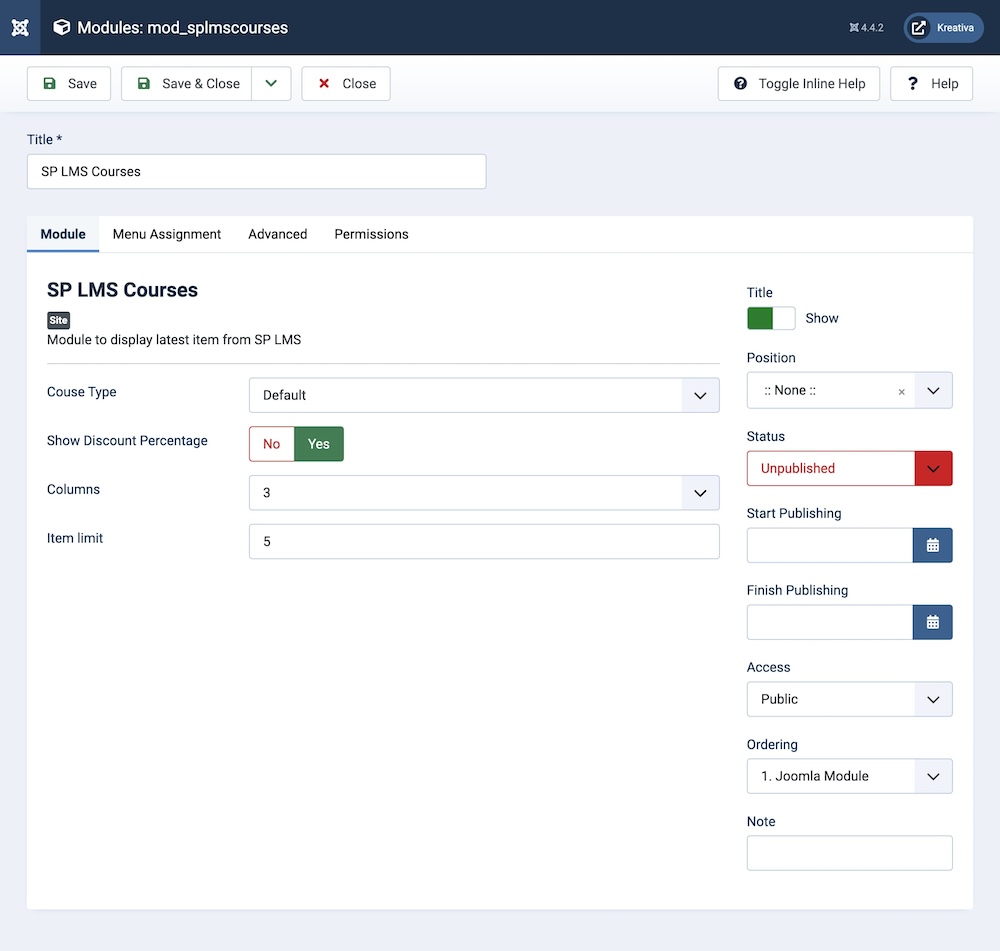The height and width of the screenshot is (951, 1000).
Task: Click the Joomla 4.4.2 version indicator
Action: coord(866,28)
